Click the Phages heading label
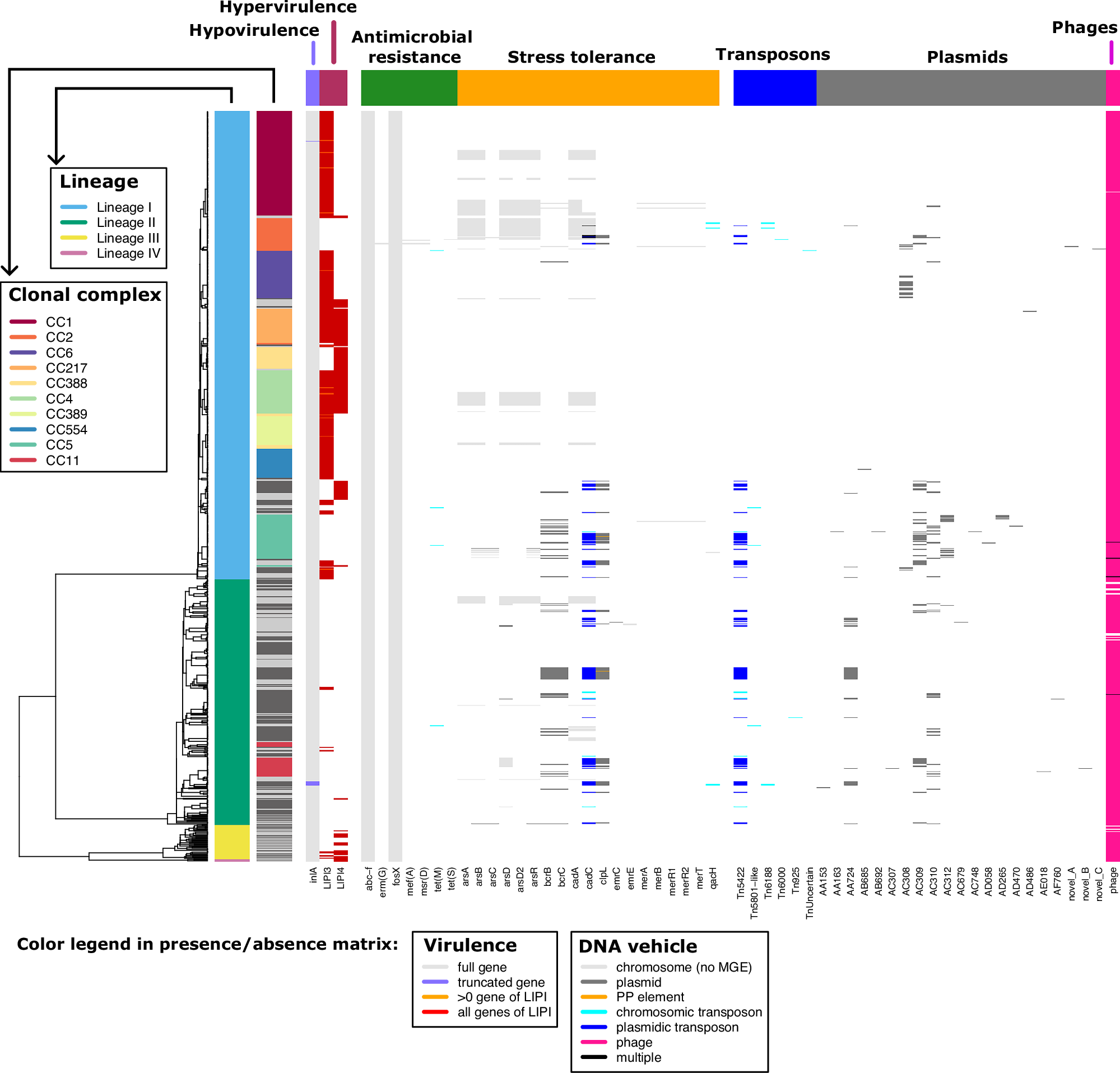The width and height of the screenshot is (1120, 1073). point(1084,27)
